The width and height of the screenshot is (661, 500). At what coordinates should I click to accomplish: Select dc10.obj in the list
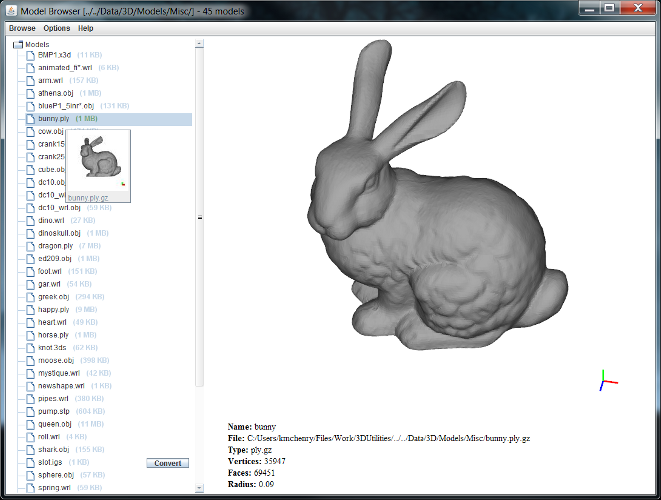(x=51, y=182)
